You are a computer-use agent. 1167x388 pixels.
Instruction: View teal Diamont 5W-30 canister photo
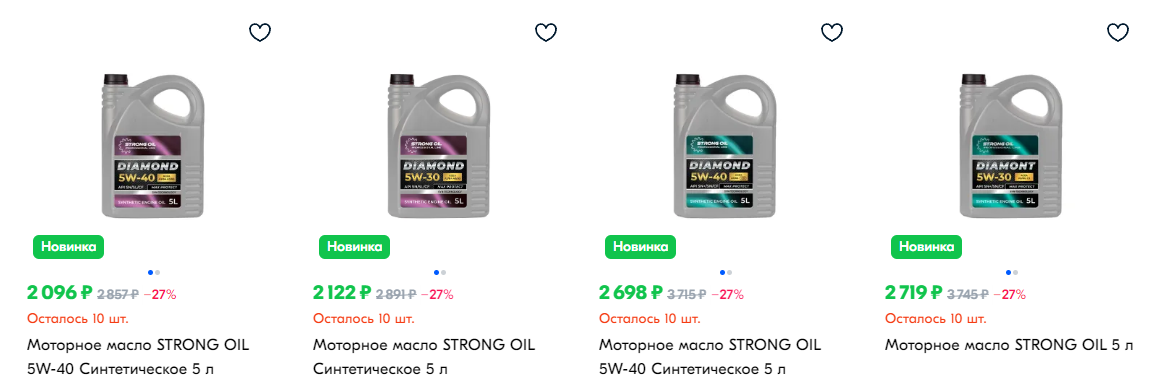point(1011,146)
